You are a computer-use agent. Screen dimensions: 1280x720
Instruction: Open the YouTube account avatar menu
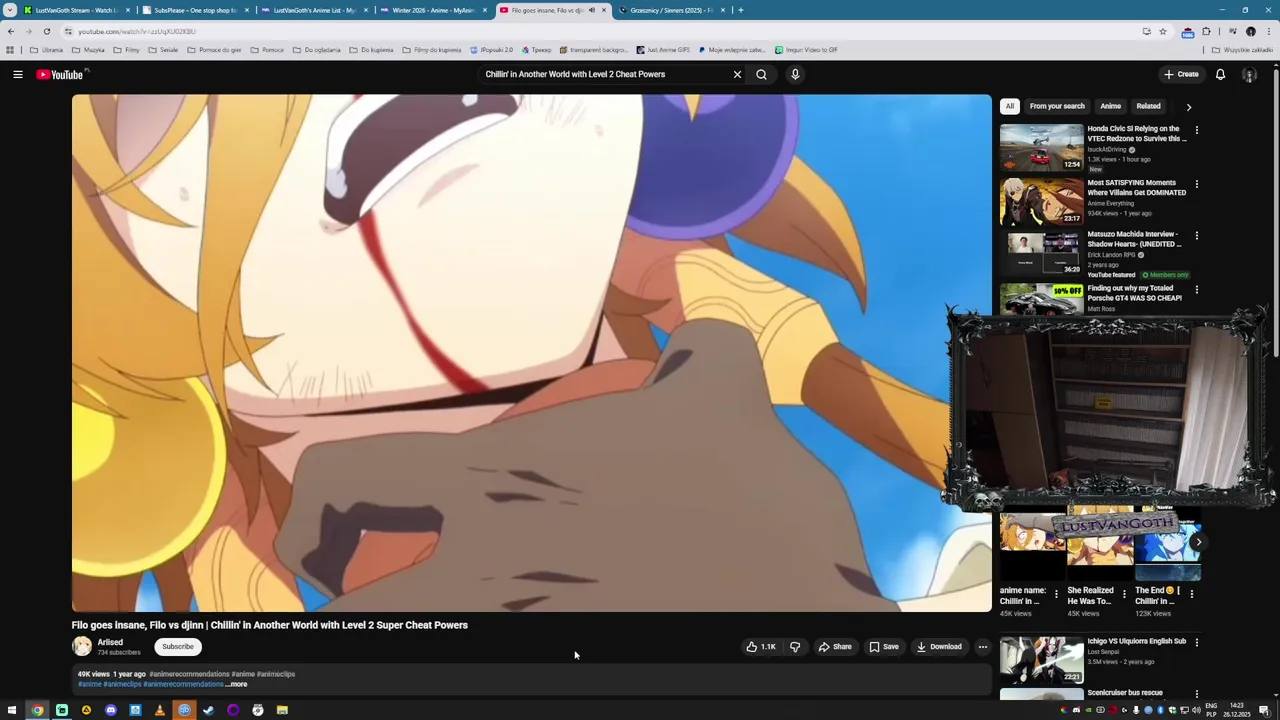pyautogui.click(x=1249, y=74)
